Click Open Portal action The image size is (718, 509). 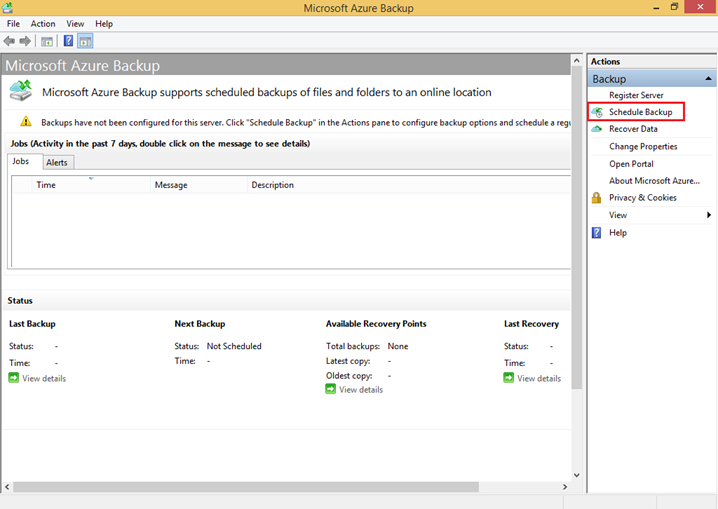point(631,164)
